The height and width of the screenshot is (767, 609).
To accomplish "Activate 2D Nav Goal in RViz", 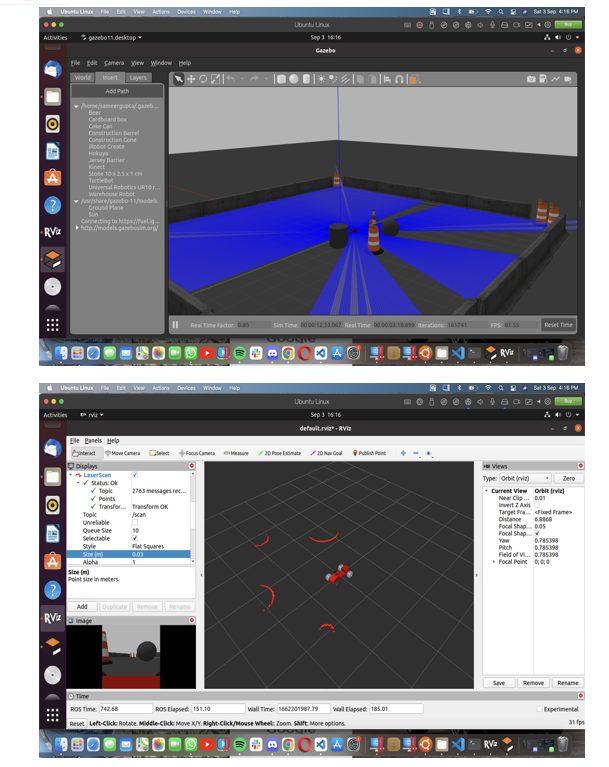I will [x=327, y=453].
